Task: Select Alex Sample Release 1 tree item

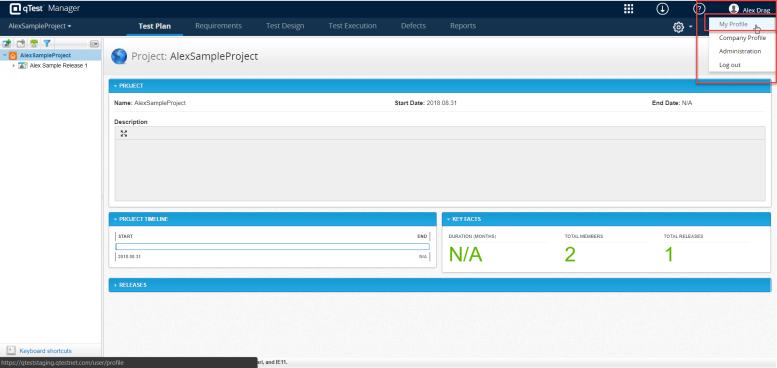Action: pos(58,65)
